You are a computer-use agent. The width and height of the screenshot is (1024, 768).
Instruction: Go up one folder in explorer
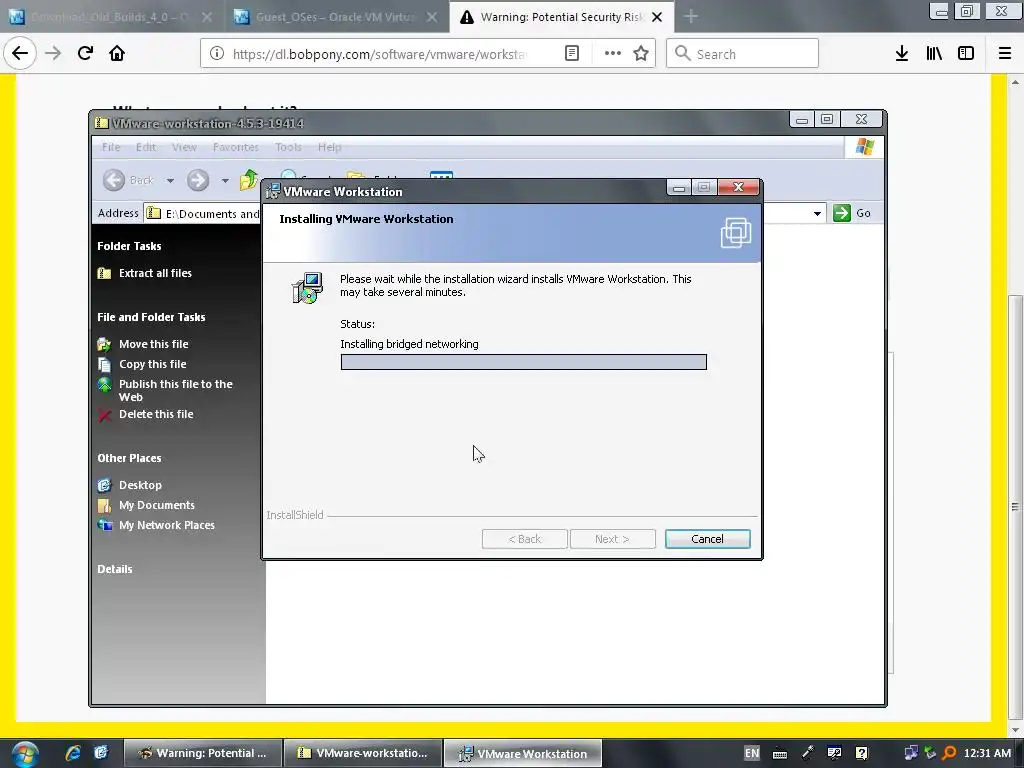248,179
